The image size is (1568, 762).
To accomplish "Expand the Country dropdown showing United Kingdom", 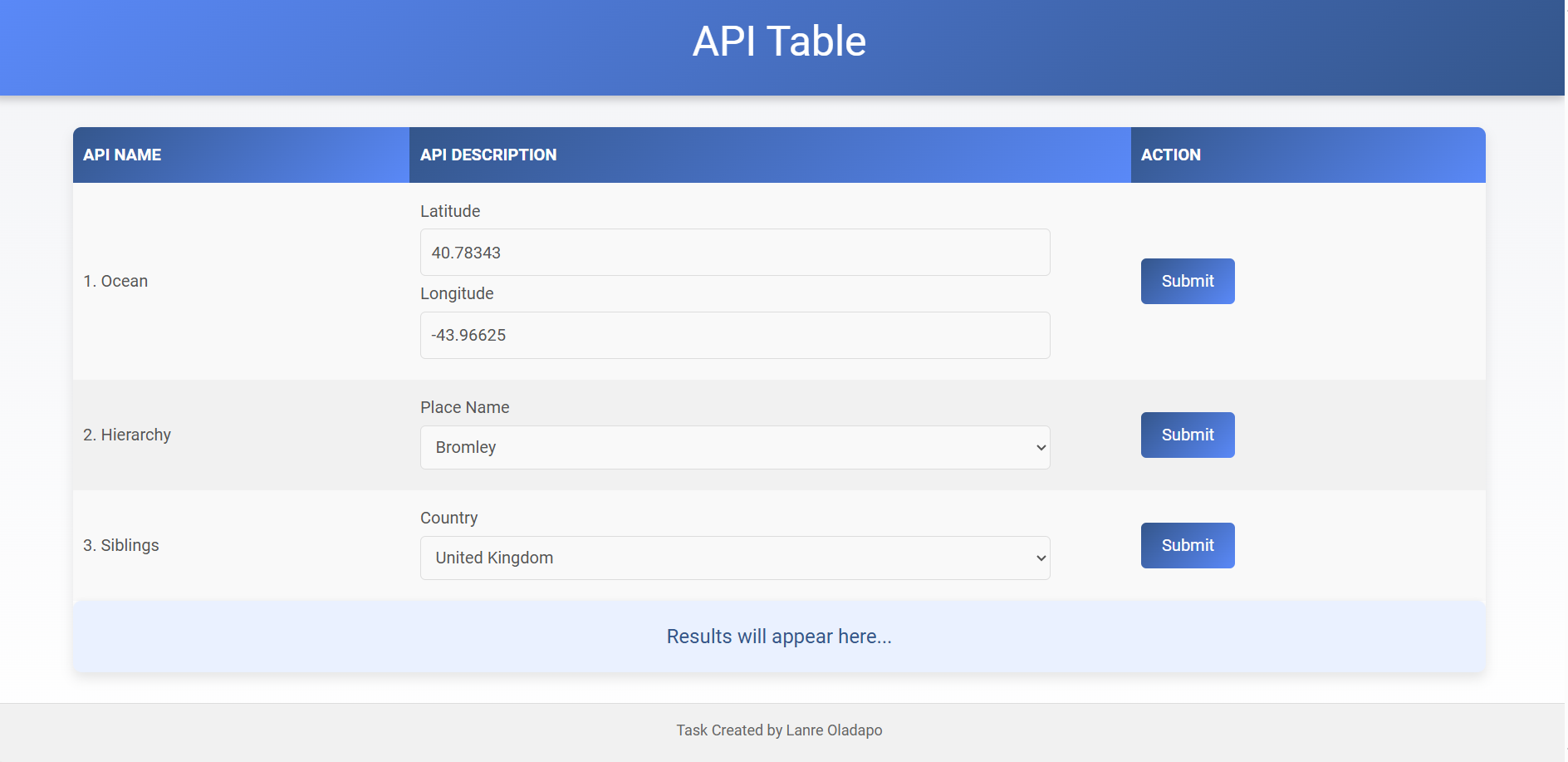I will pos(734,558).
